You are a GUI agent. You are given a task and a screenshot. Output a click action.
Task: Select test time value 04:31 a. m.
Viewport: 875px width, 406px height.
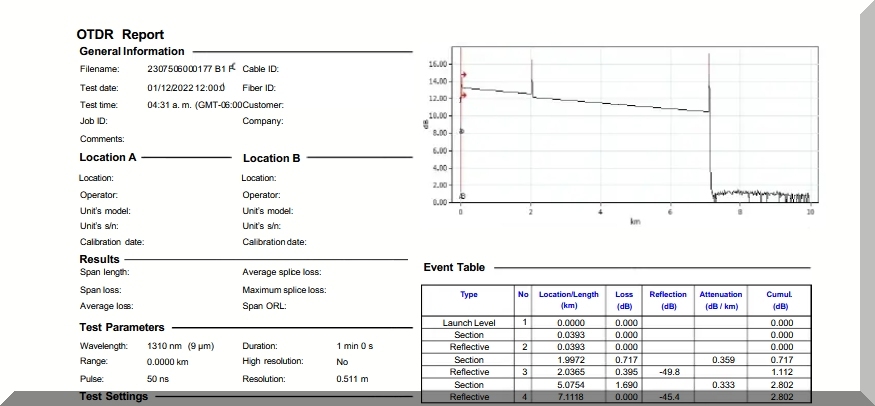(x=170, y=105)
